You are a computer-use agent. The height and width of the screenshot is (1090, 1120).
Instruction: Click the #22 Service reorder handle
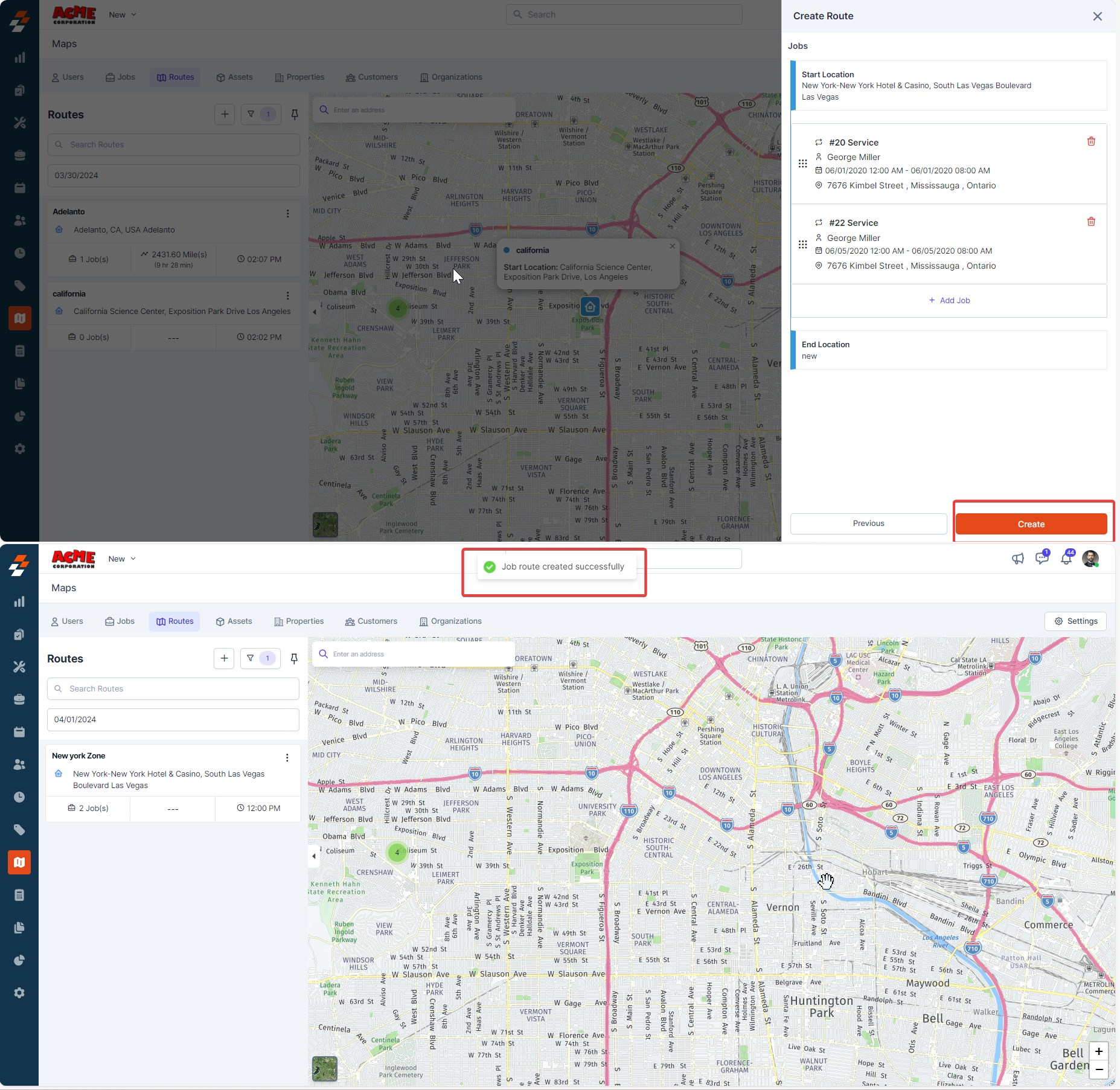(x=802, y=245)
